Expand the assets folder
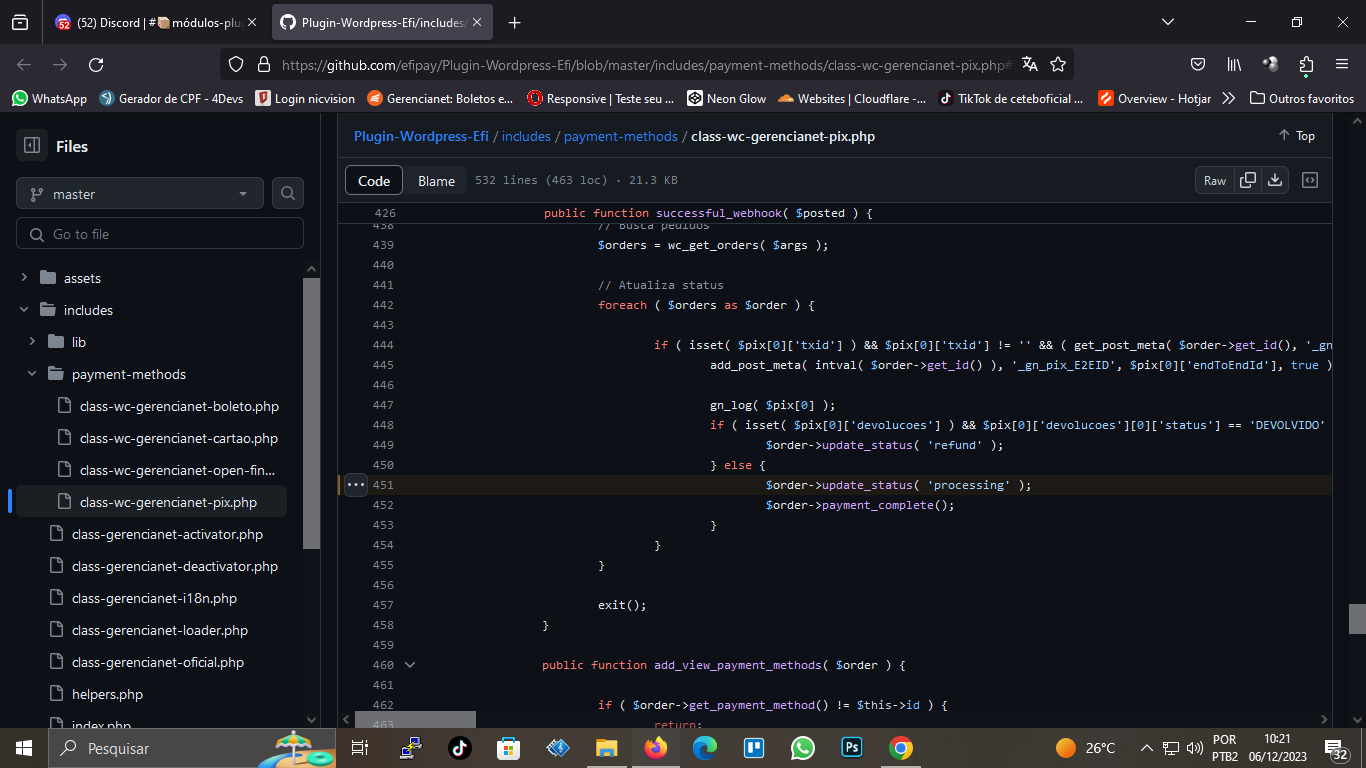1366x768 pixels. click(x=24, y=278)
